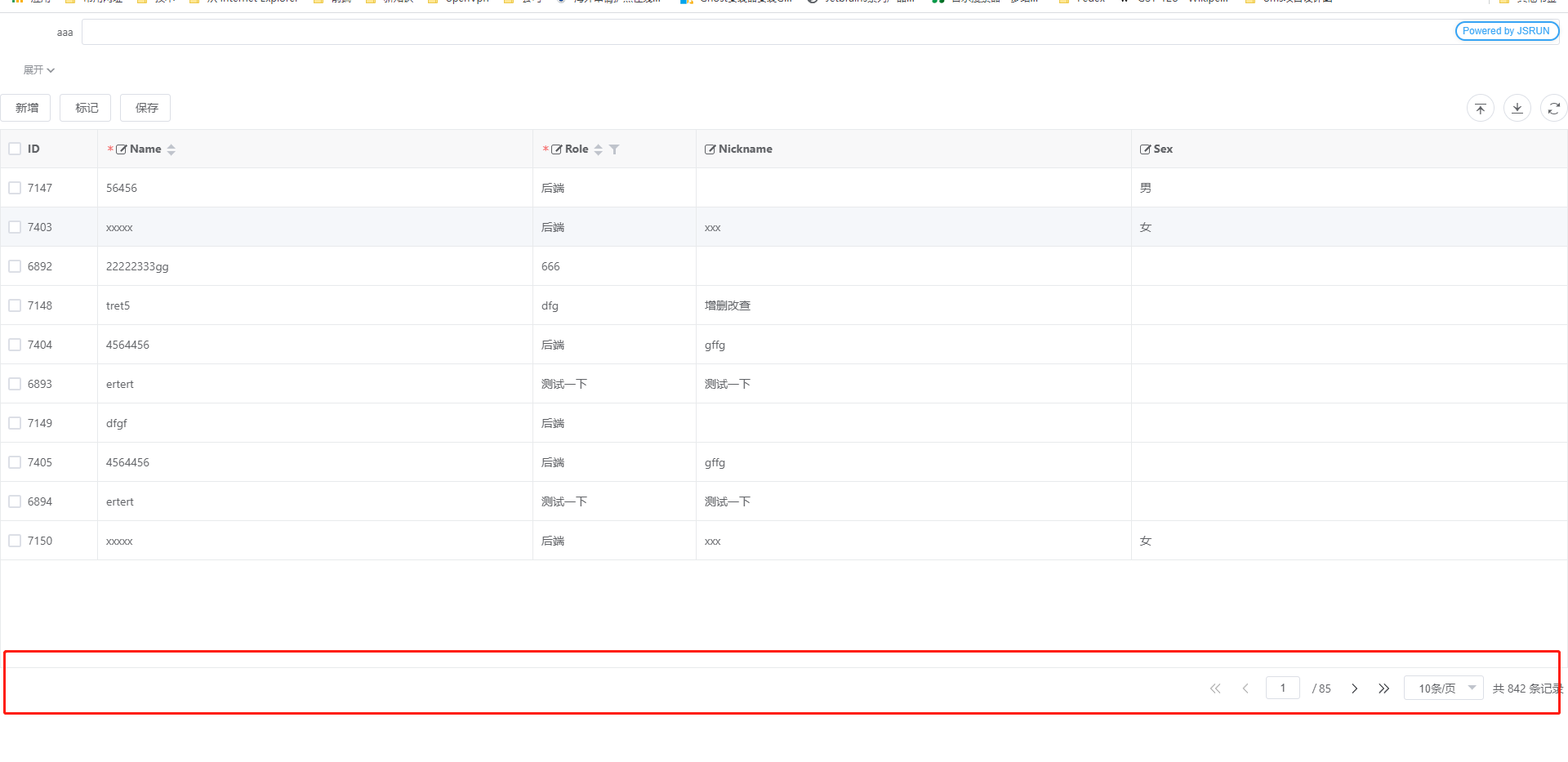Check the select-all checkbox in the table header
The height and width of the screenshot is (762, 1568).
[x=15, y=148]
